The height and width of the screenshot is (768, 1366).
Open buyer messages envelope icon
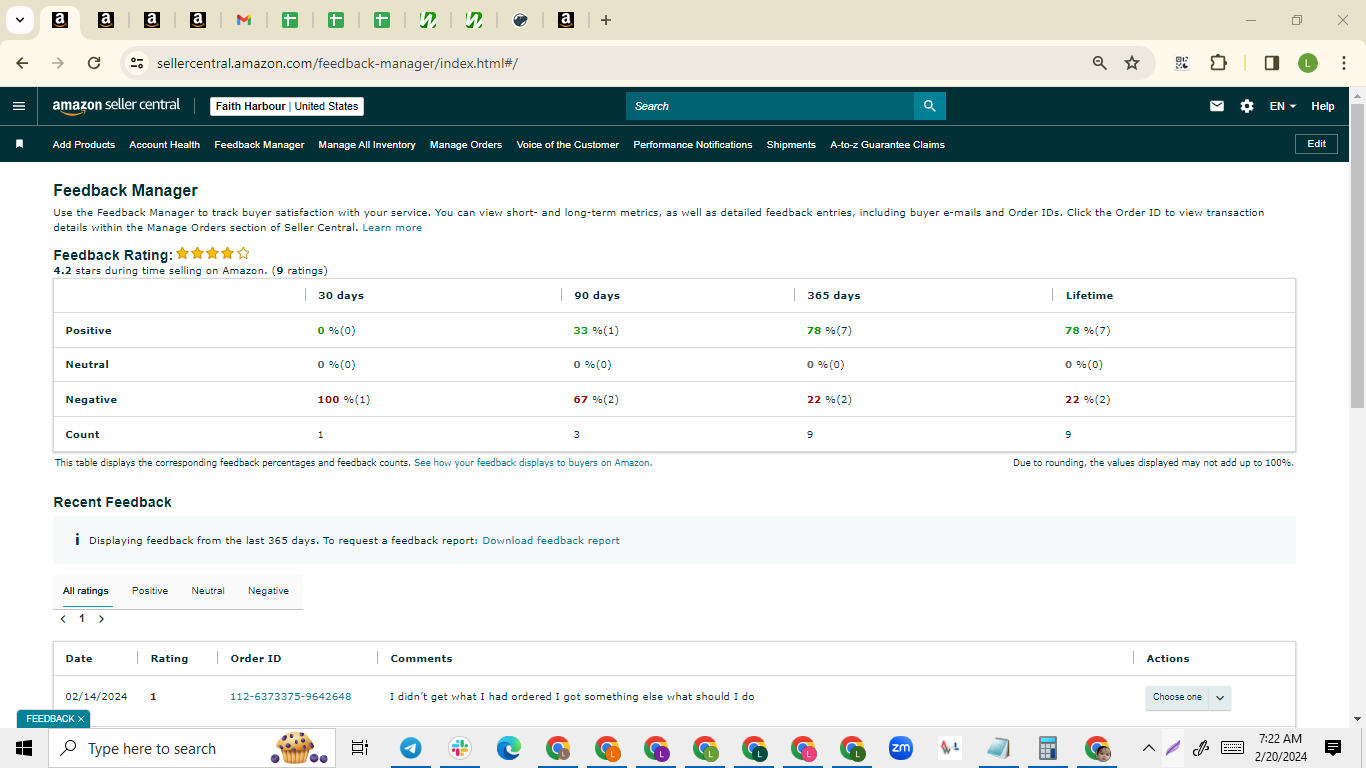tap(1217, 106)
